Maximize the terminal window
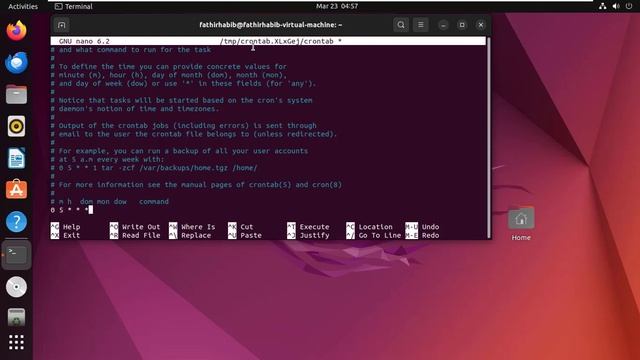This screenshot has height=360, width=640. pyautogui.click(x=462, y=25)
